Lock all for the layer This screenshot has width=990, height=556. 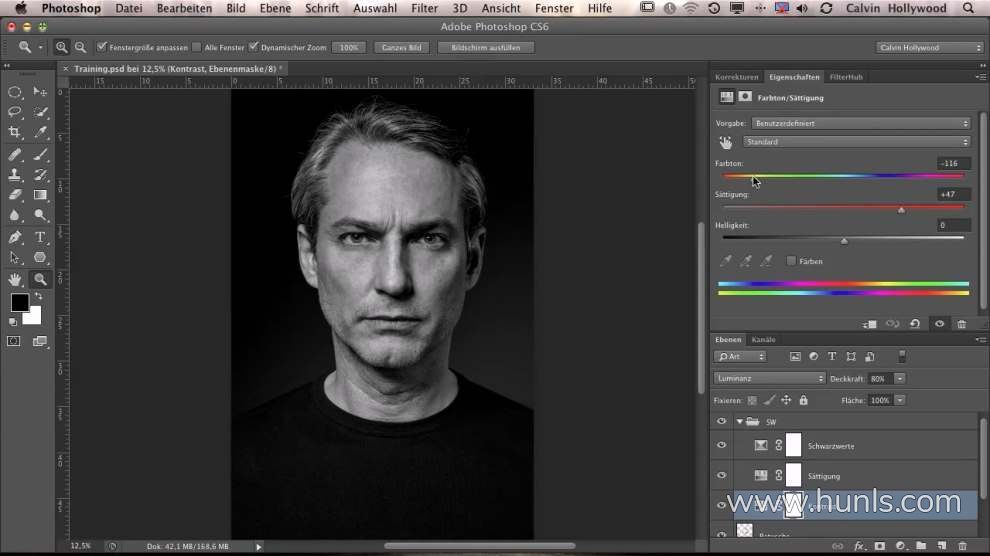coord(803,400)
